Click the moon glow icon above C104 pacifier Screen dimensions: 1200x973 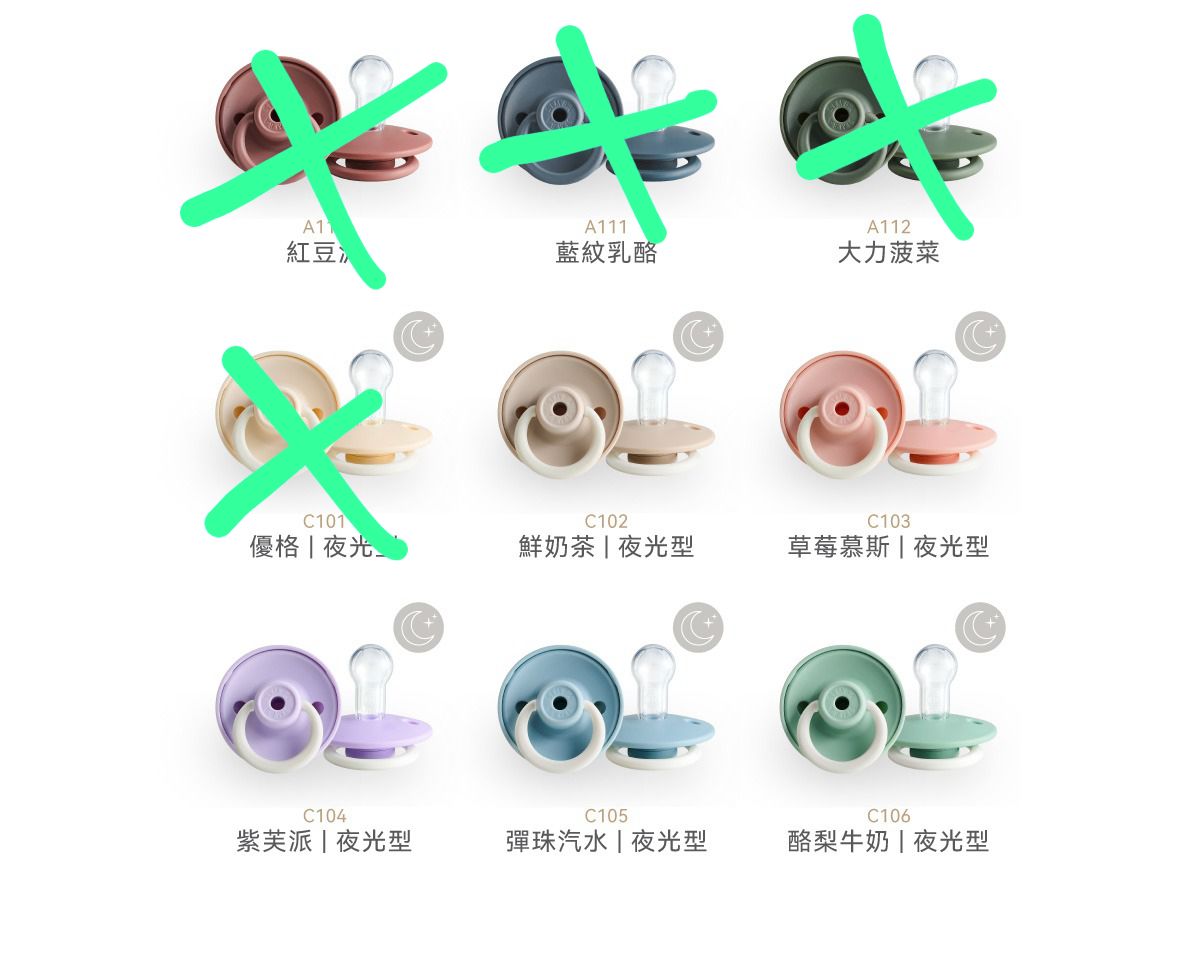(x=418, y=628)
